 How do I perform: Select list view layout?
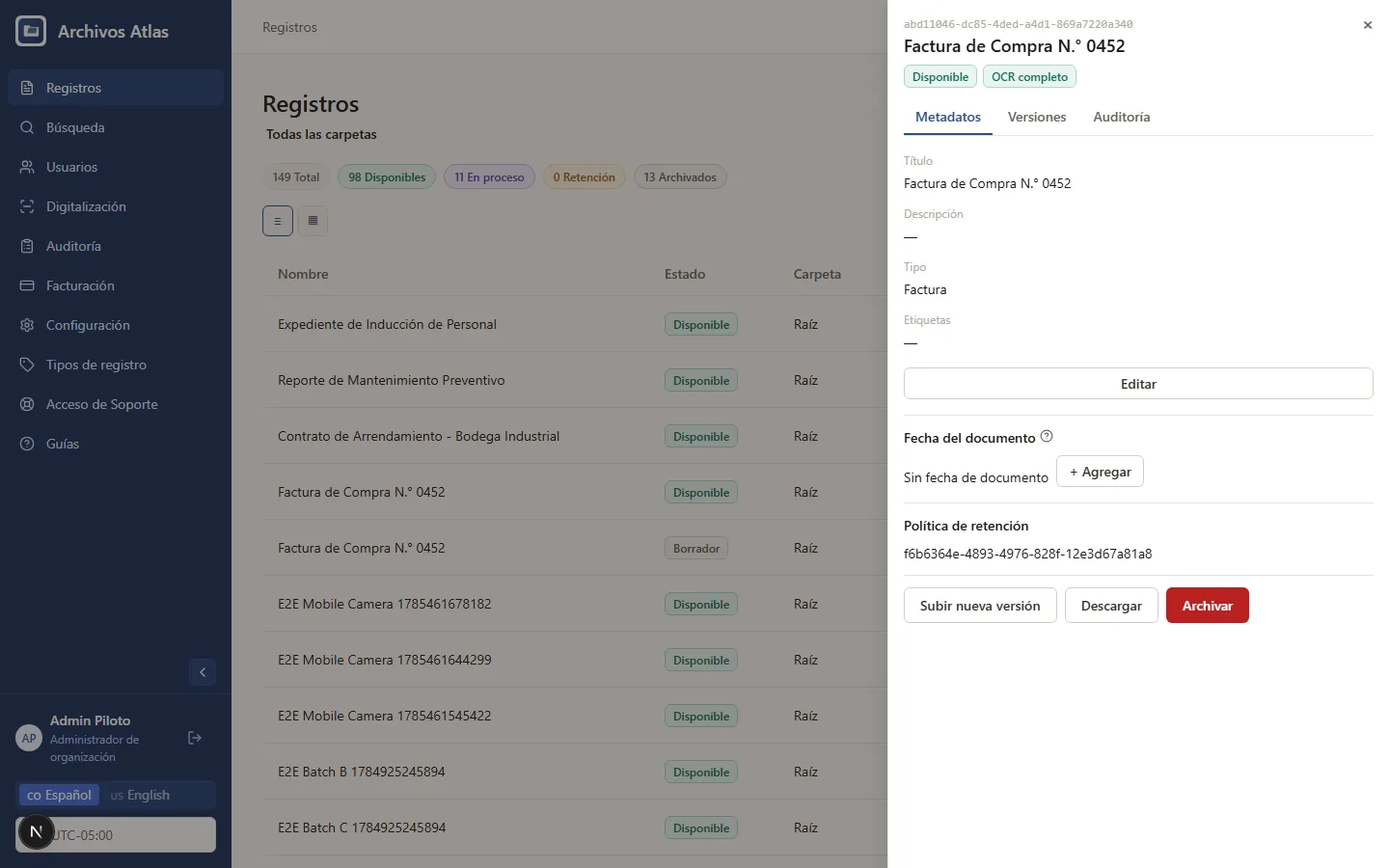pos(278,221)
